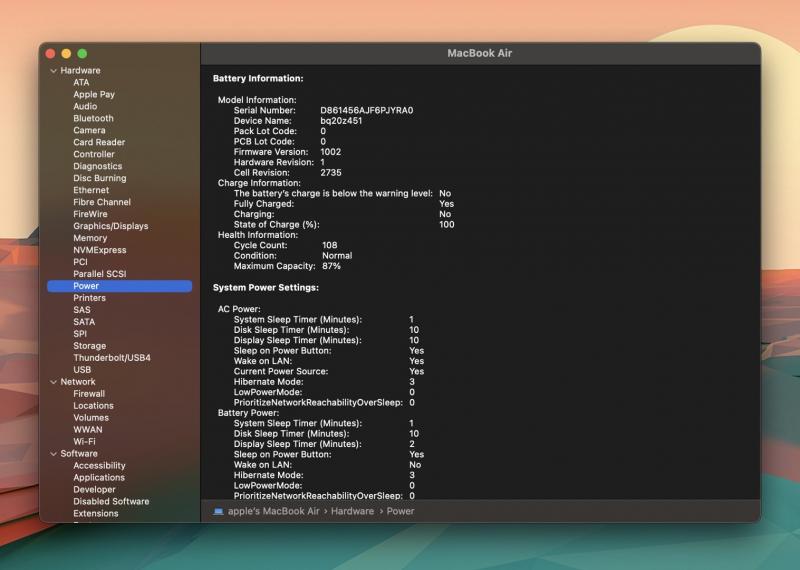Click the Maximum Capacity value 87%

coord(331,266)
